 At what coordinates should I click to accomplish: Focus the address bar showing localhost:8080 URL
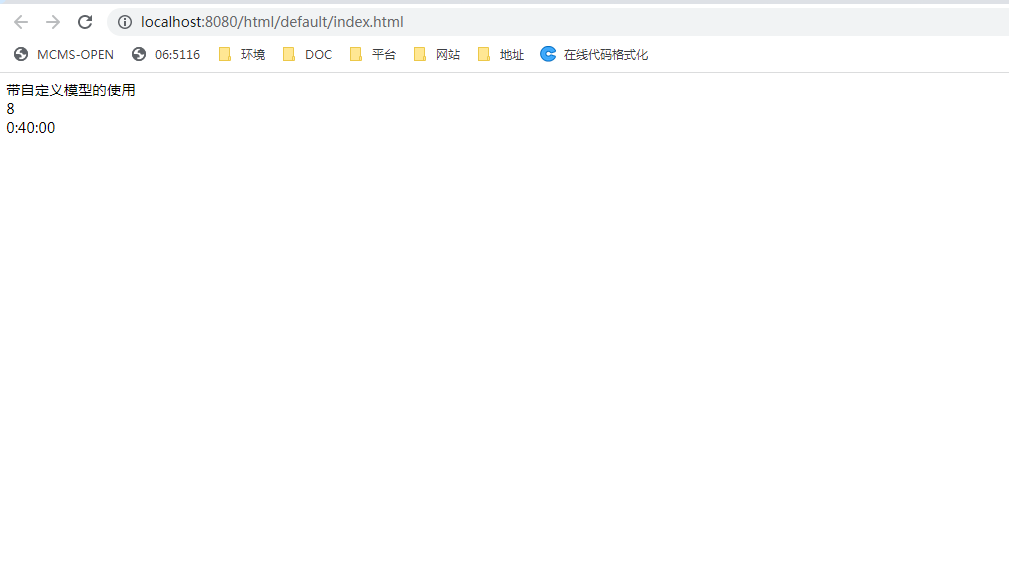pyautogui.click(x=500, y=22)
